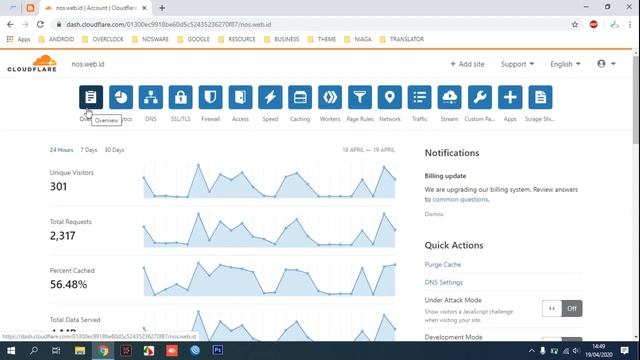
Task: Dismiss the billing update notification
Action: click(433, 214)
